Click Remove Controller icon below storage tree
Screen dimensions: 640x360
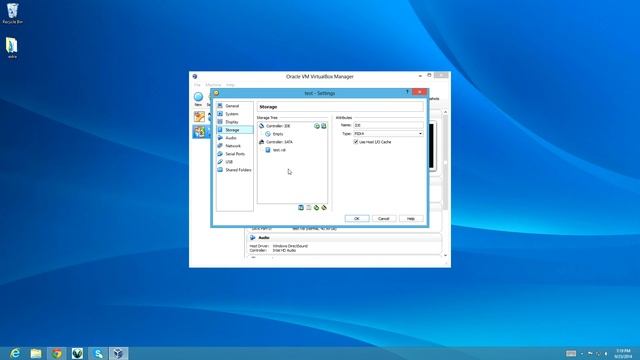309,208
